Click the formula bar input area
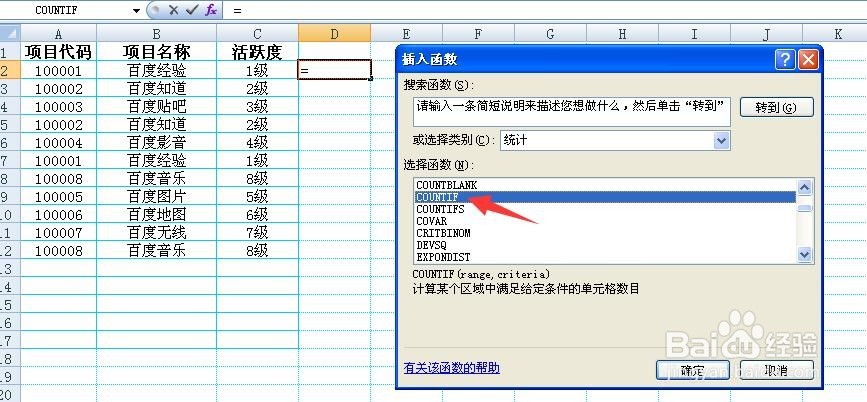This screenshot has width=867, height=402. coord(547,10)
